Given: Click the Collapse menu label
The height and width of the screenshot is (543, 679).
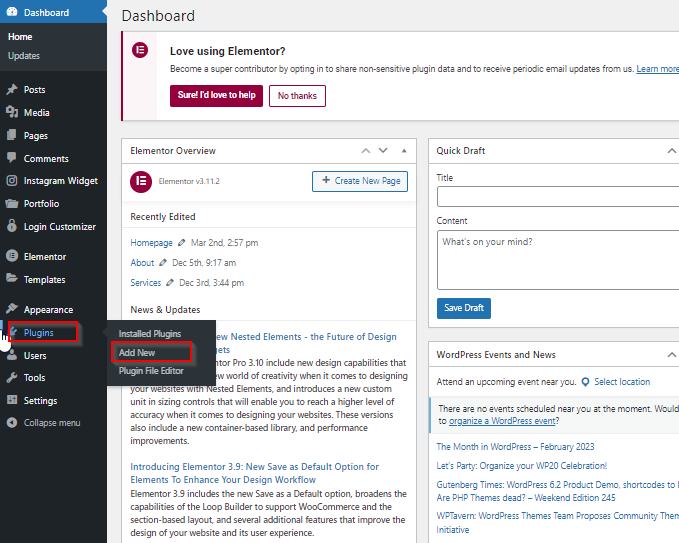Looking at the screenshot, I should (x=52, y=423).
